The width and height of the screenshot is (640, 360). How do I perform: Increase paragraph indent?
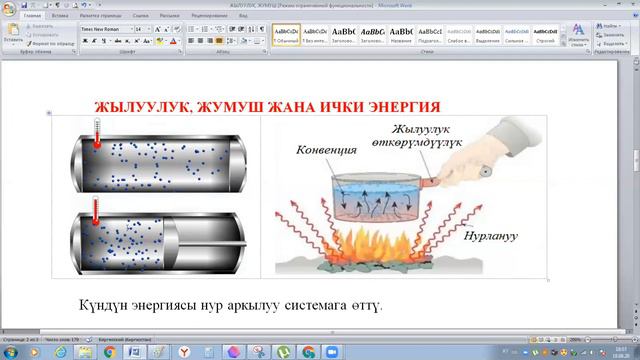click(x=241, y=29)
